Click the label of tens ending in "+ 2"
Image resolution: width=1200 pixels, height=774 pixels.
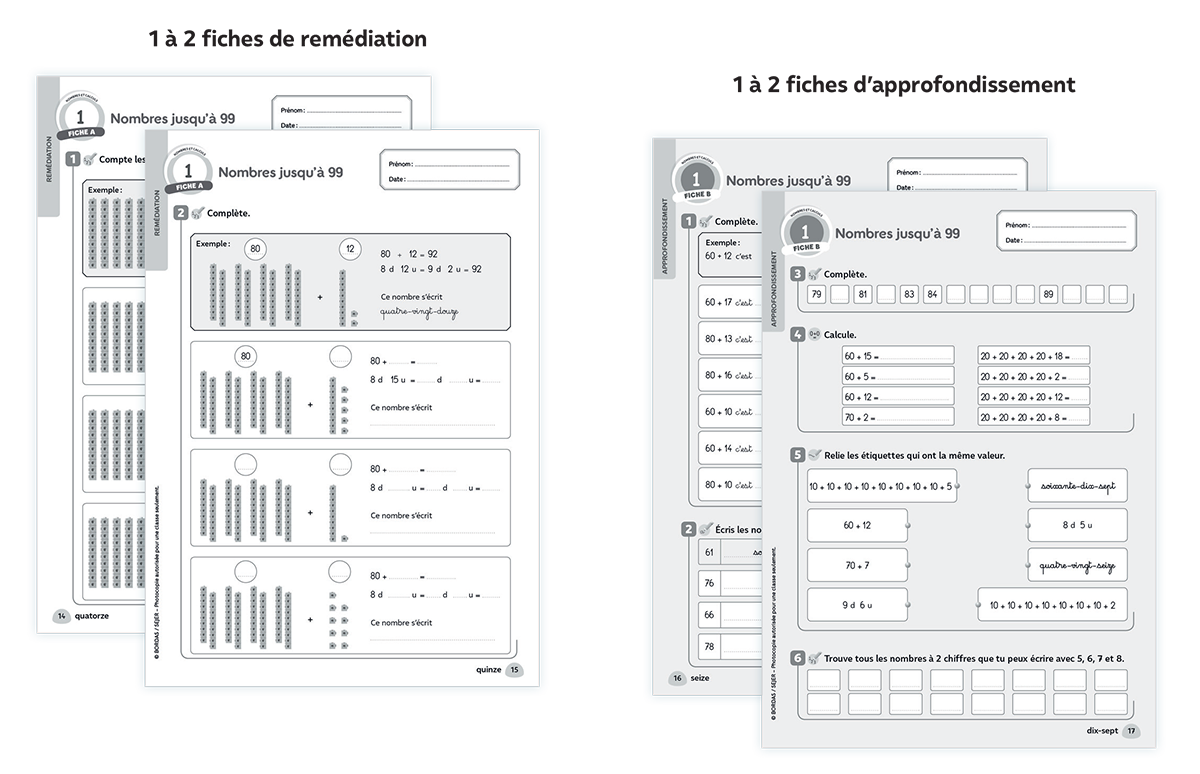pyautogui.click(x=1052, y=605)
